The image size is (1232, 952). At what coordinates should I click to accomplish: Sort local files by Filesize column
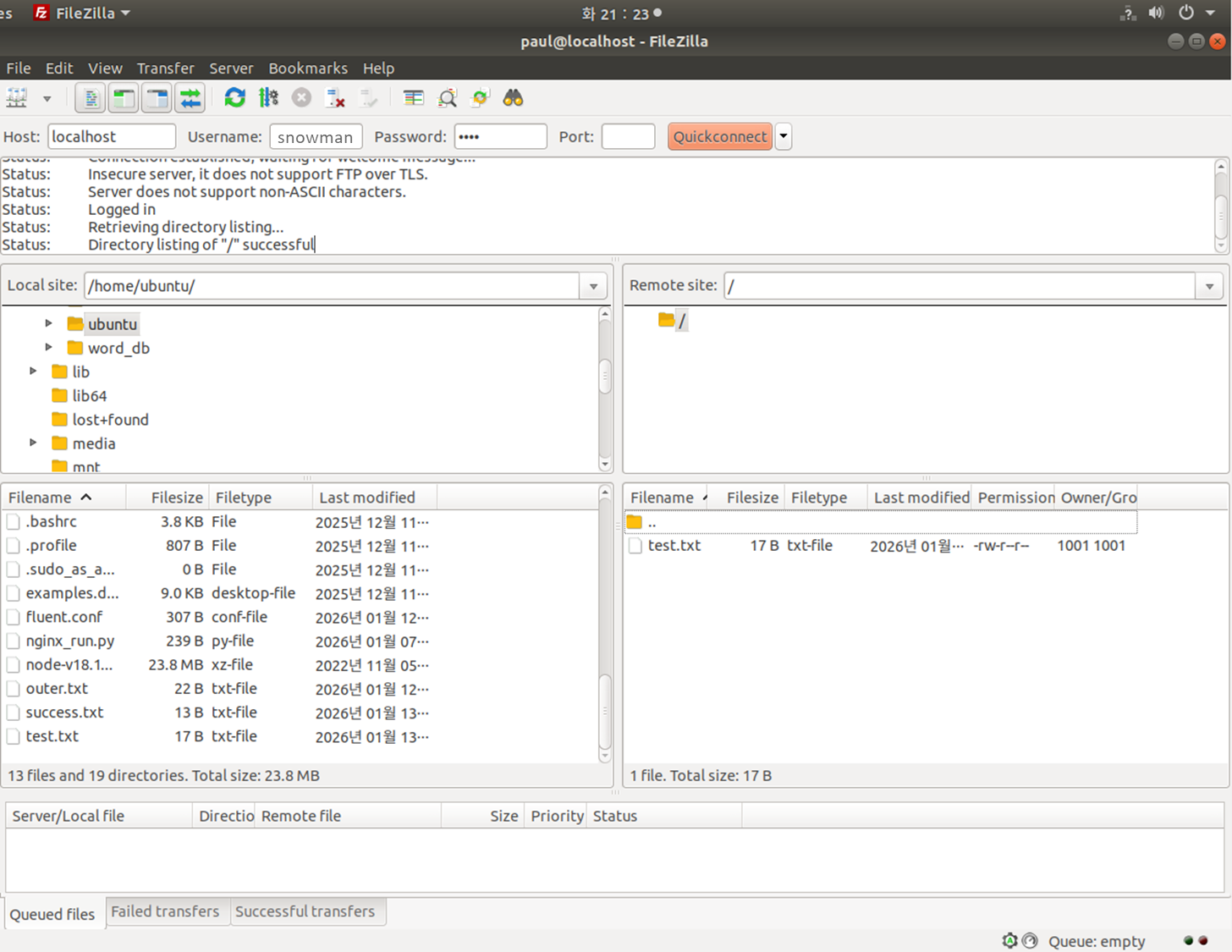pos(167,498)
